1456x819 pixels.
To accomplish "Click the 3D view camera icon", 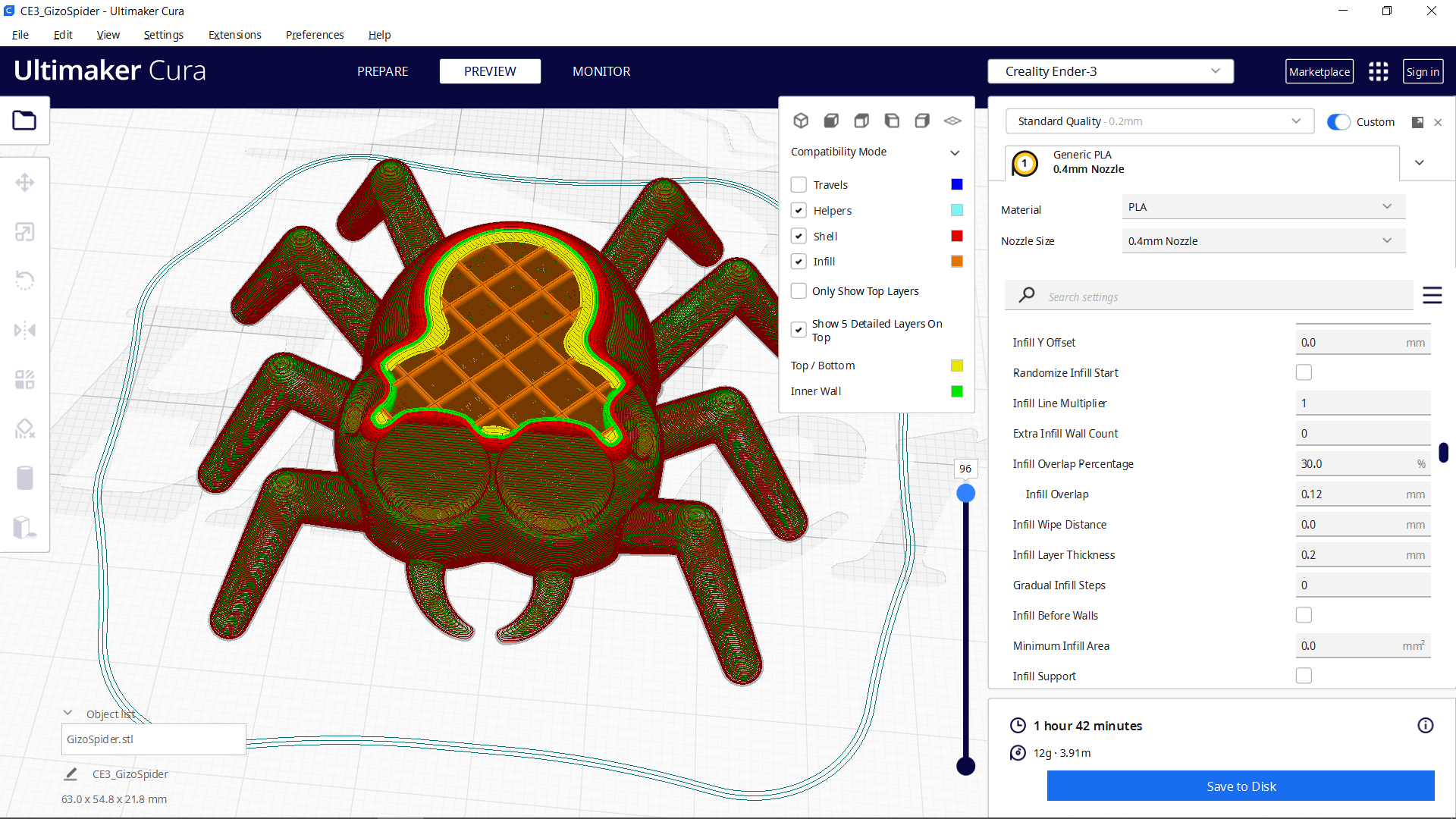I will point(801,121).
